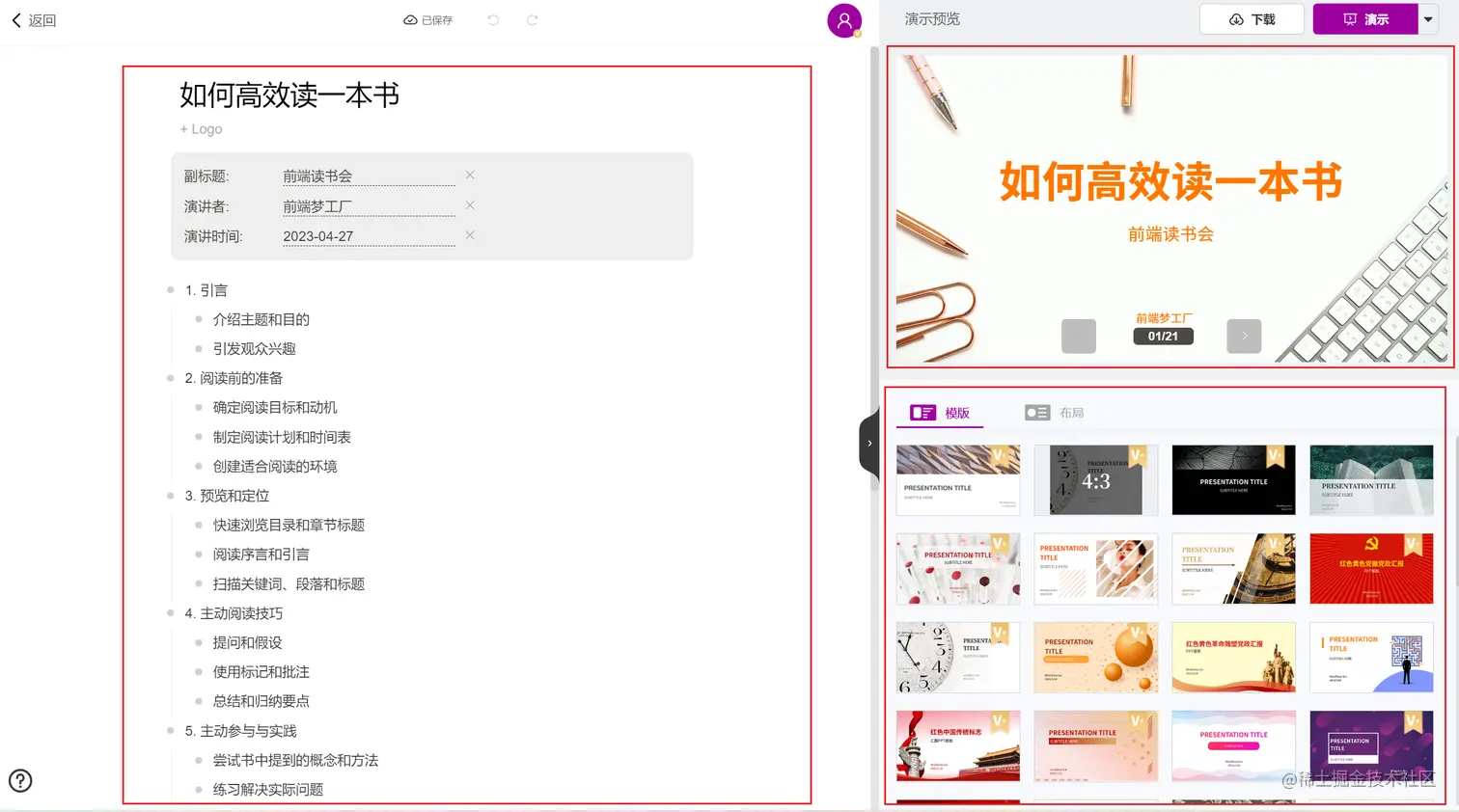Click the outline item 阅读序言和引言
Image resolution: width=1459 pixels, height=812 pixels.
coord(262,555)
